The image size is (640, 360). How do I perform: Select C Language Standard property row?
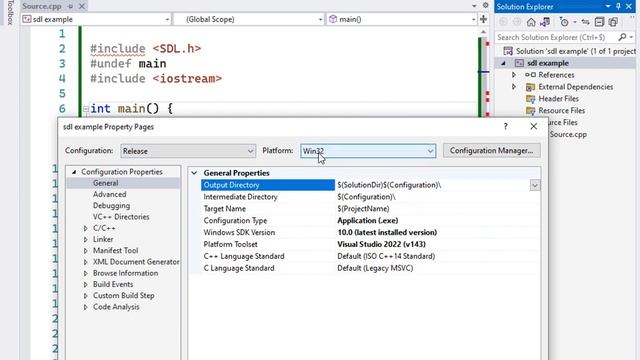pos(370,268)
